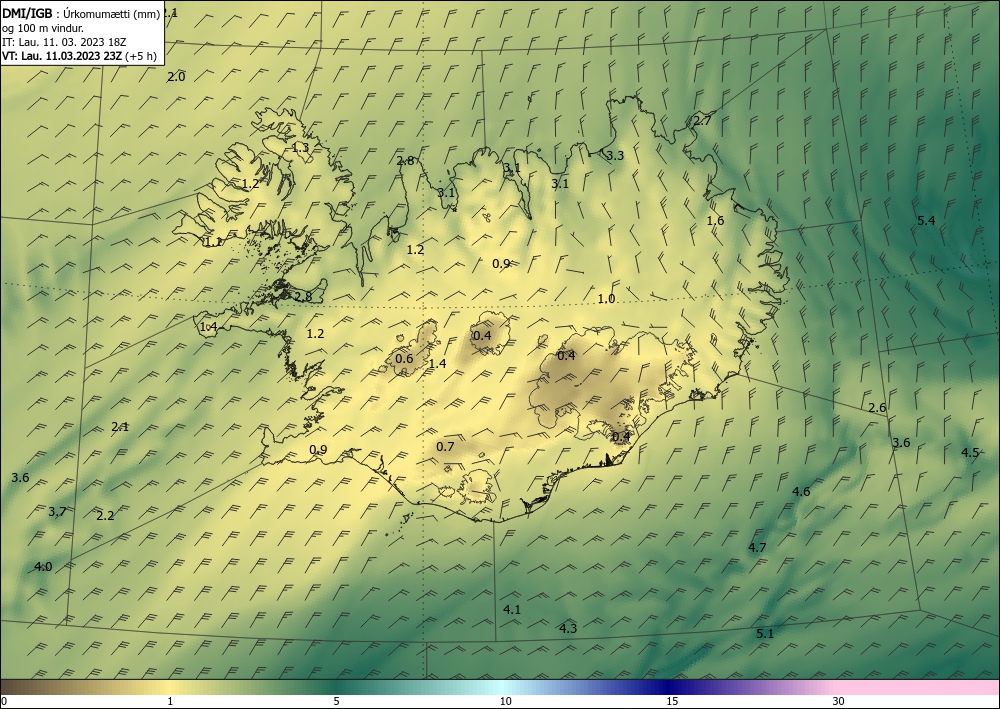Click the 4.7 value on the map
The width and height of the screenshot is (1000, 709).
757,547
